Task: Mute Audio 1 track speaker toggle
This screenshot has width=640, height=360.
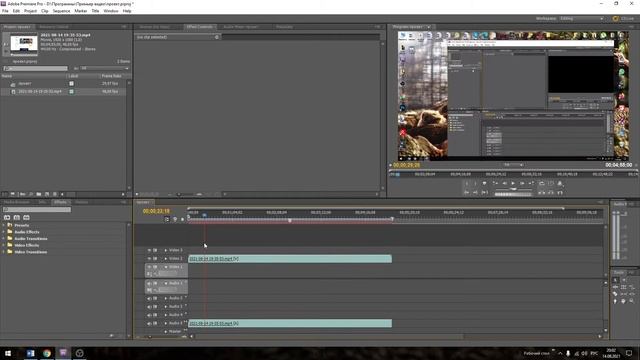Action: point(149,283)
